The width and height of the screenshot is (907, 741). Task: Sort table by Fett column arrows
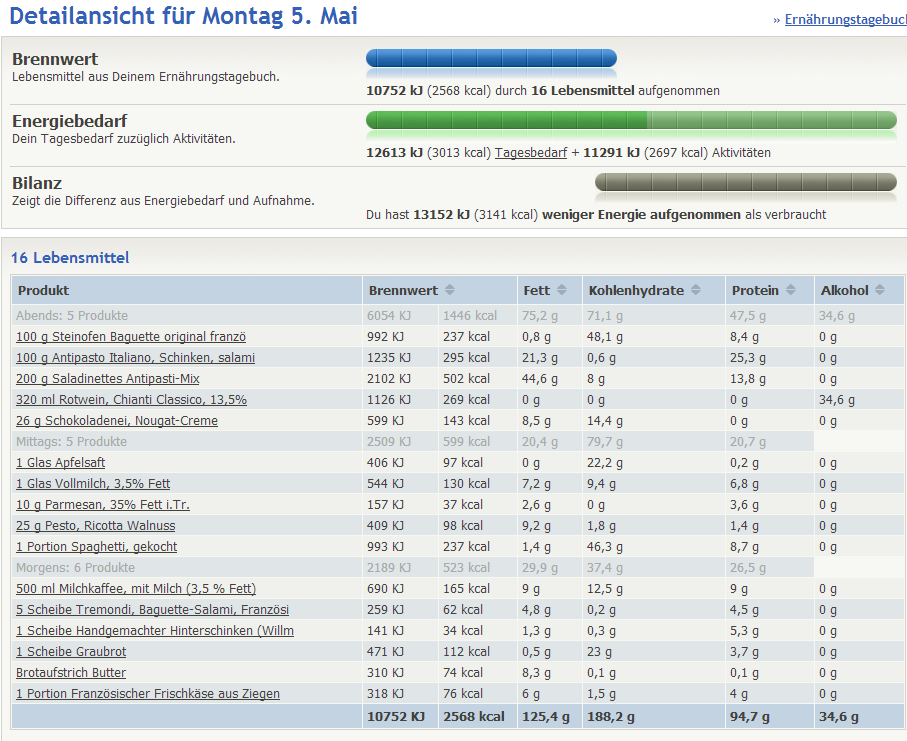[562, 290]
